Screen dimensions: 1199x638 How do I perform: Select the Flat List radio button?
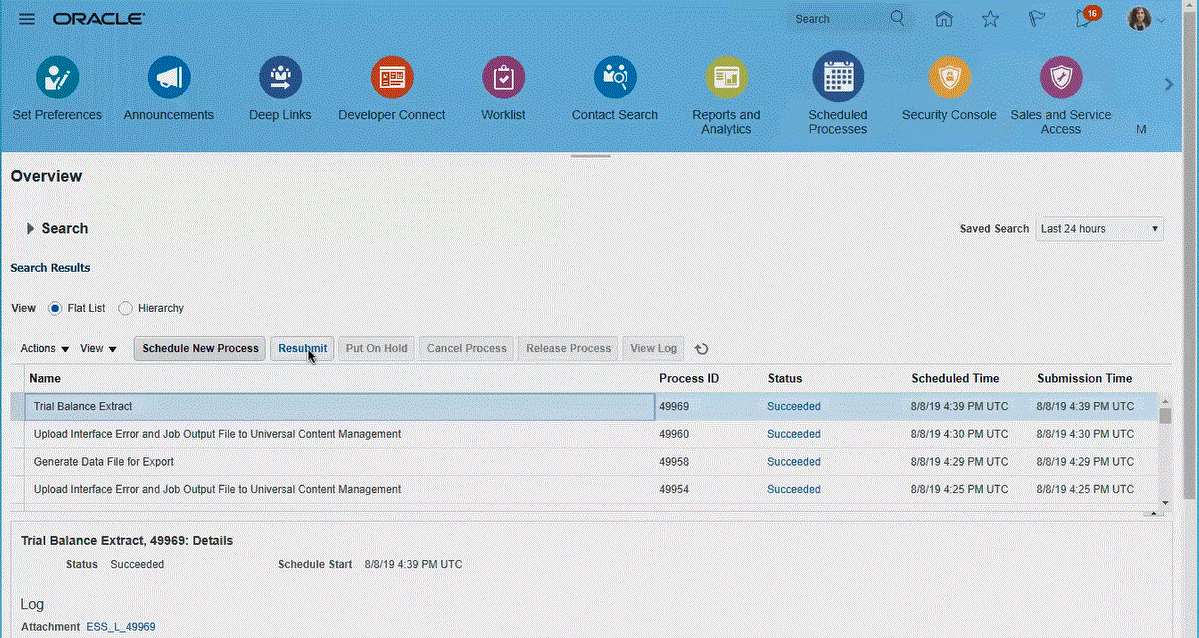[x=55, y=308]
